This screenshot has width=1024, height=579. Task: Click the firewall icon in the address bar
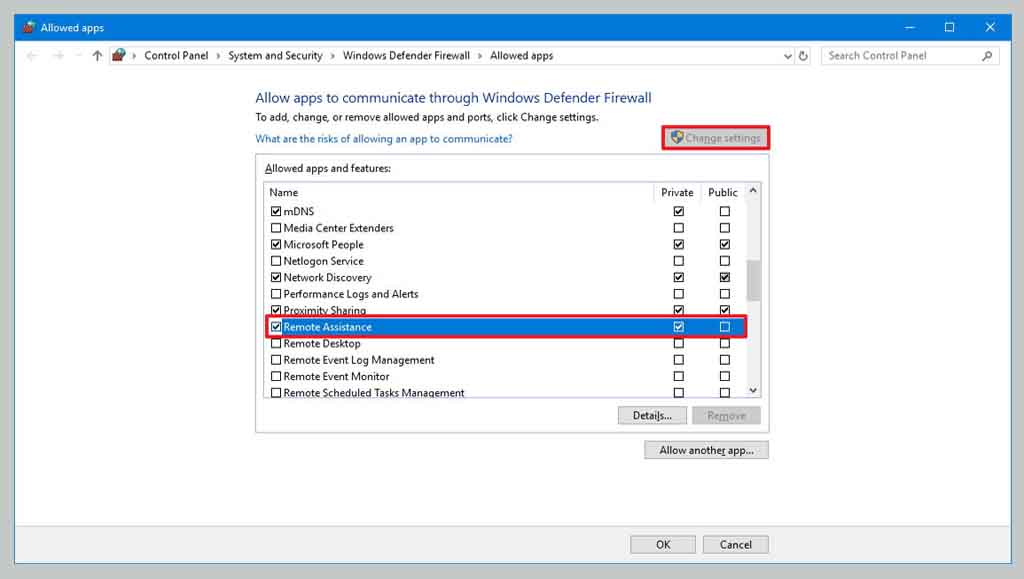[x=118, y=55]
